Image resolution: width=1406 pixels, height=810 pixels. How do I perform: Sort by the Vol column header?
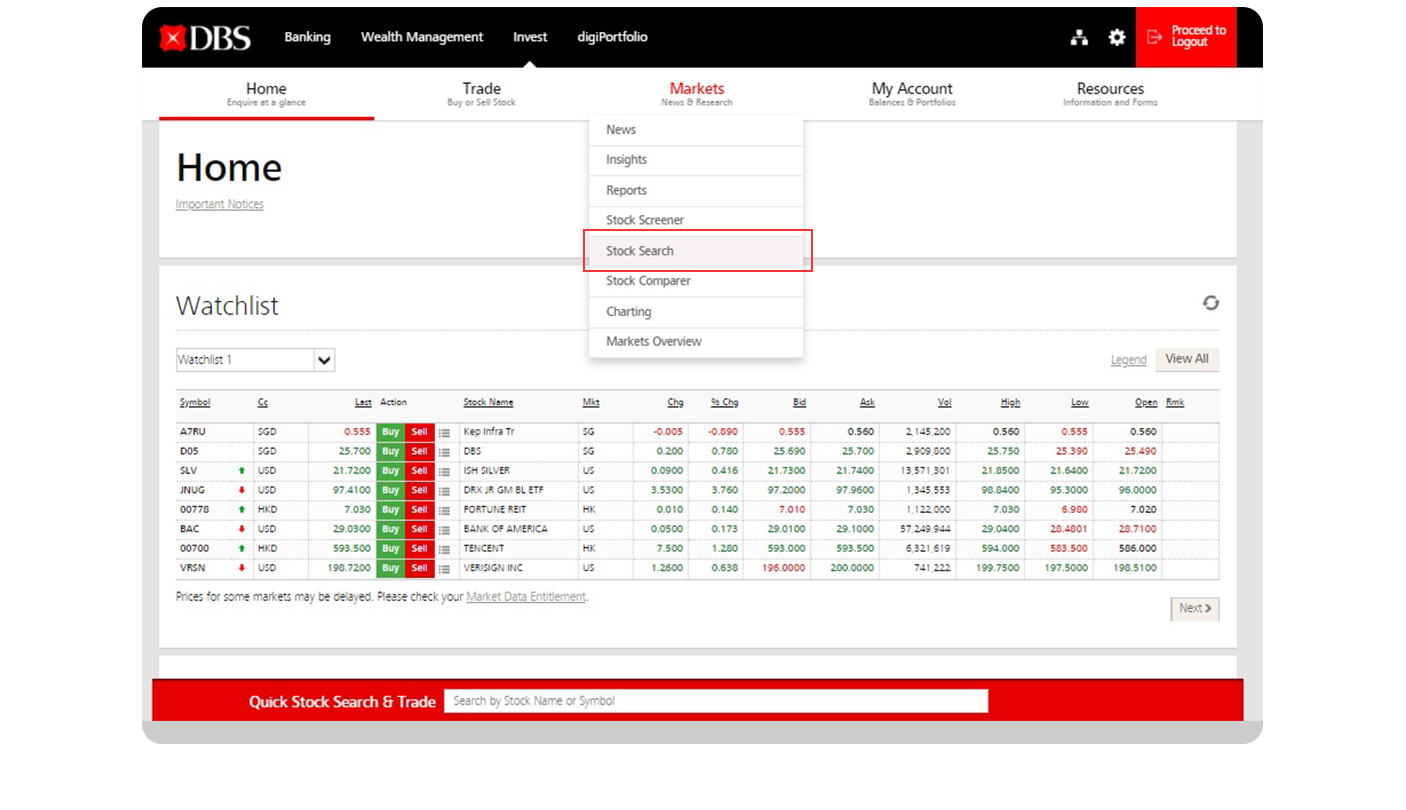tap(945, 403)
